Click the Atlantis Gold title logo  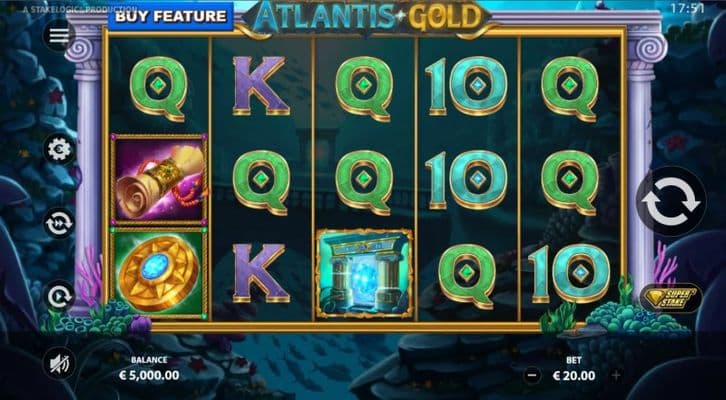coord(366,18)
